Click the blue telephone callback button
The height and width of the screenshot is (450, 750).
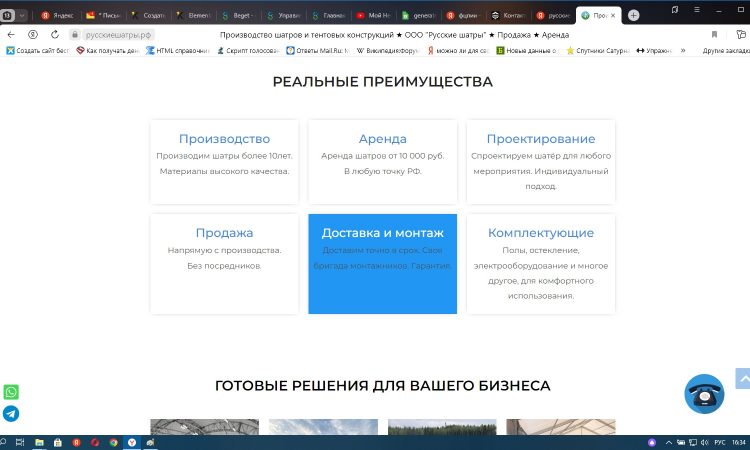pos(704,394)
